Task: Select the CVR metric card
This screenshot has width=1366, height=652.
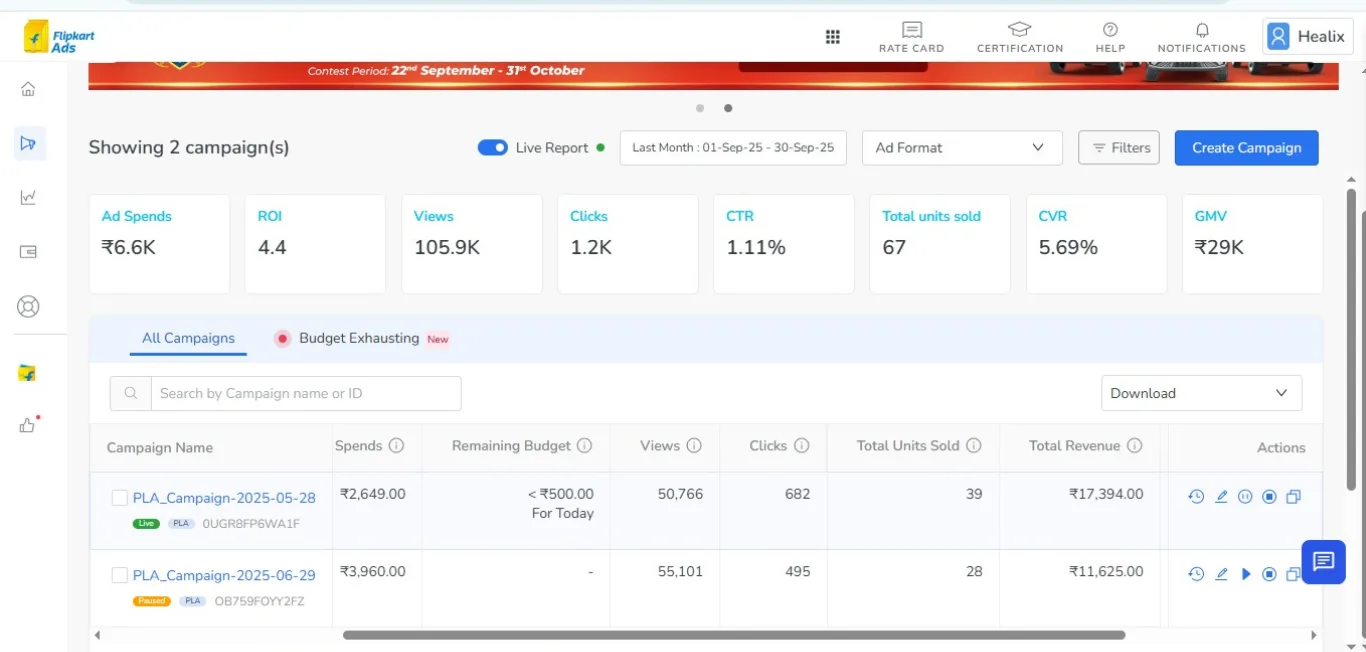Action: [x=1096, y=244]
